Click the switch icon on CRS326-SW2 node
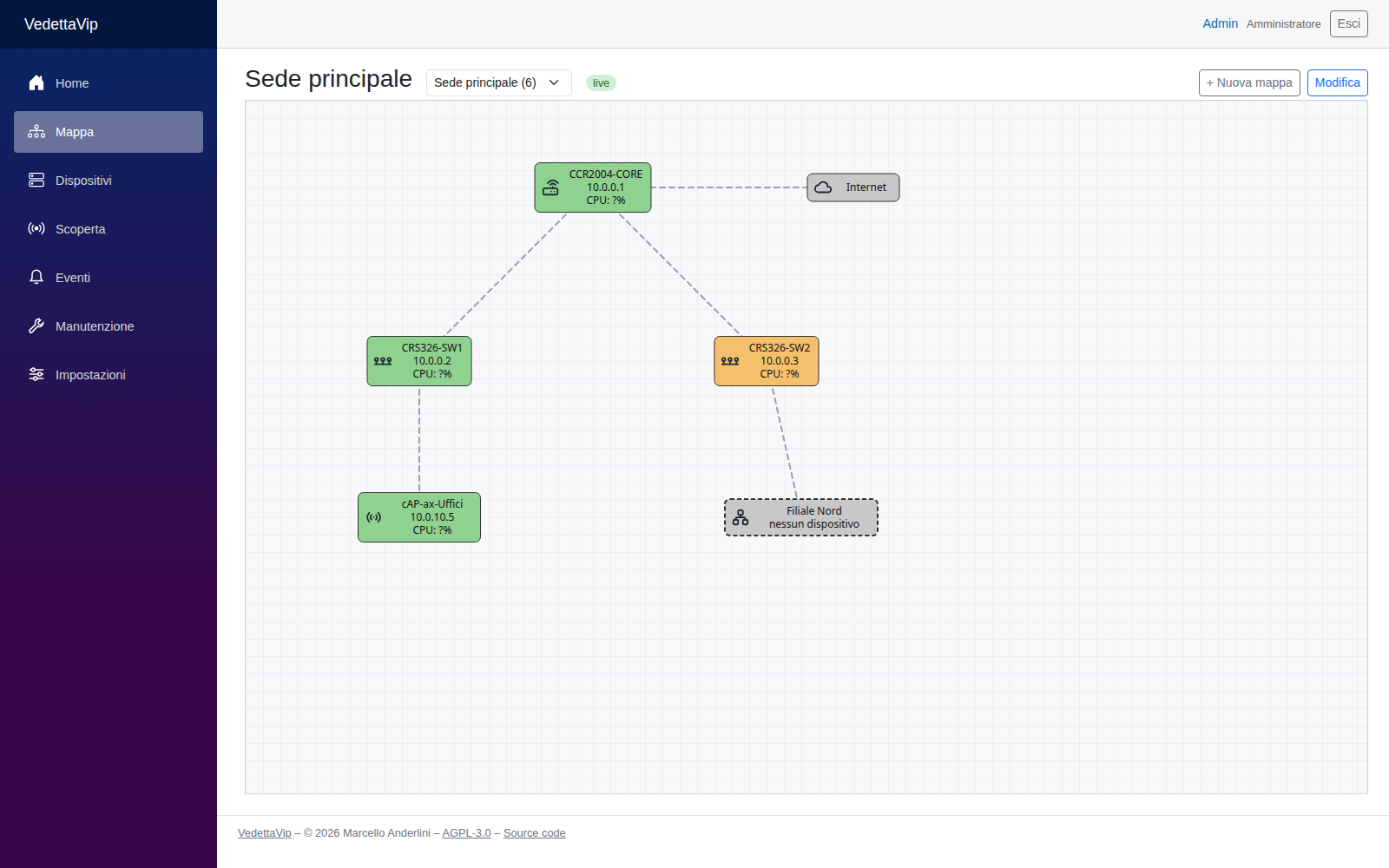 (730, 361)
